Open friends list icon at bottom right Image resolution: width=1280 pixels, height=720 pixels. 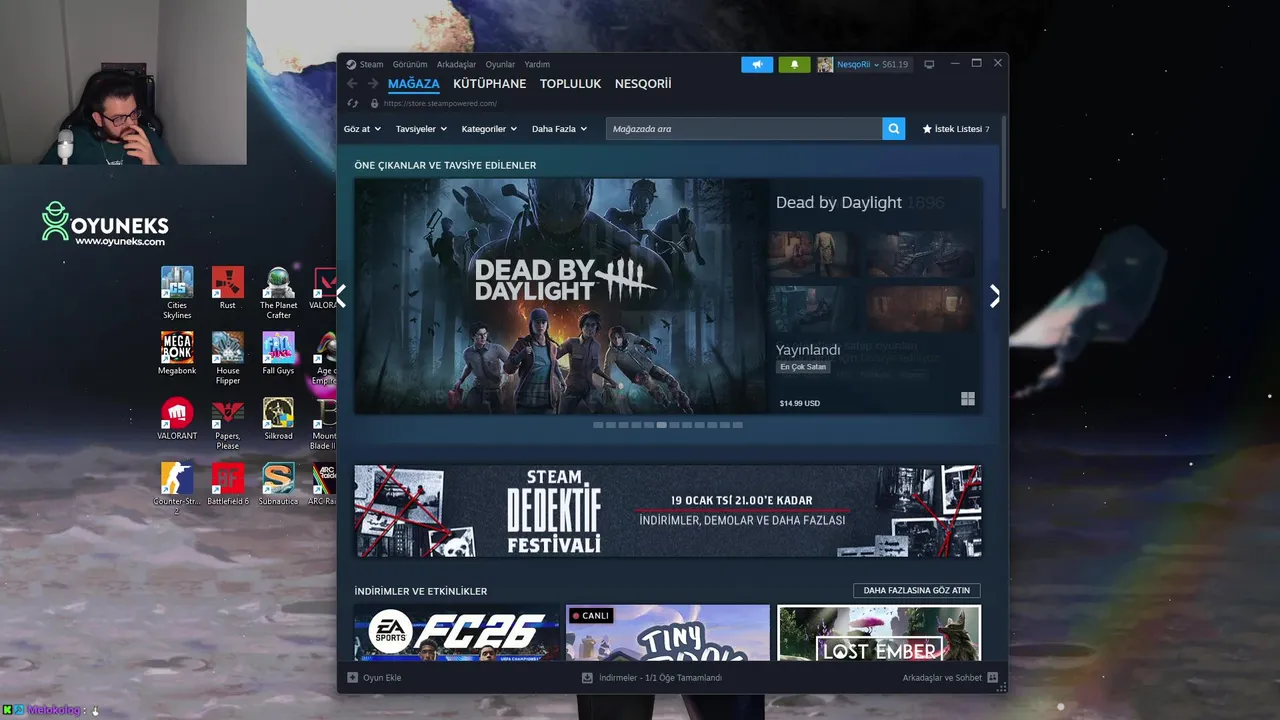pos(993,678)
